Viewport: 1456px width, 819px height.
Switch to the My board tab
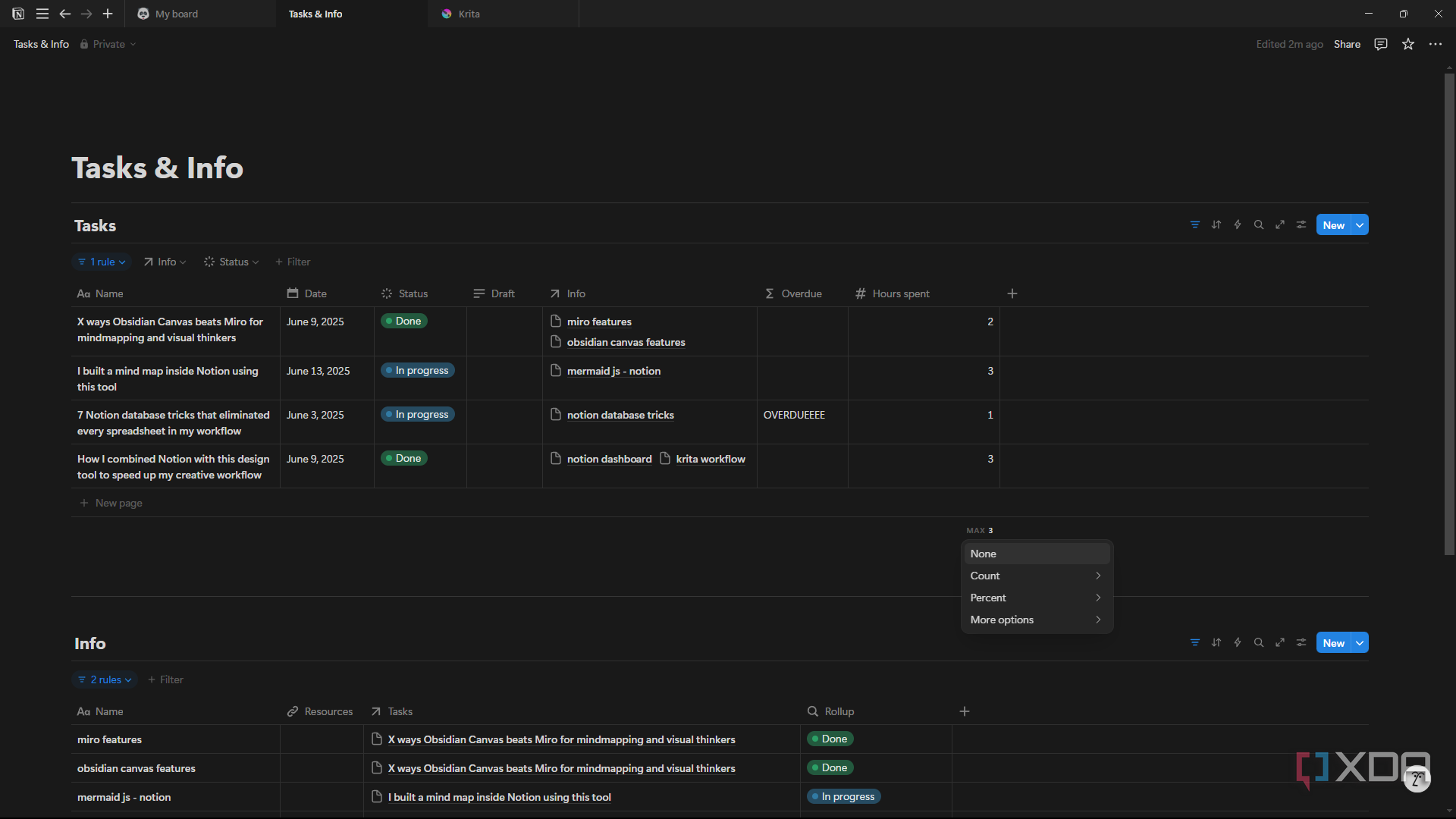pos(200,14)
